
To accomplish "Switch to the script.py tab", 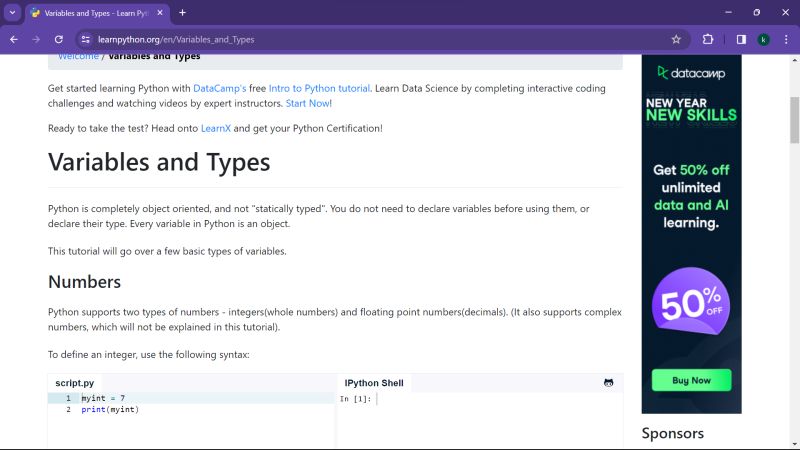I will [x=75, y=383].
